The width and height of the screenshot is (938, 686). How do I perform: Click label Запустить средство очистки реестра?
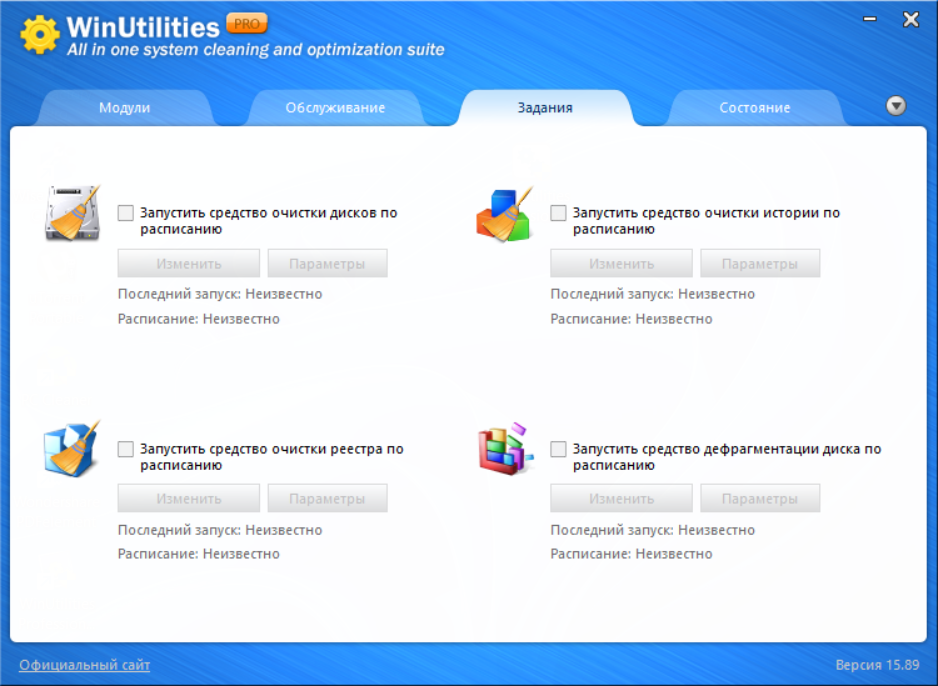pos(272,456)
